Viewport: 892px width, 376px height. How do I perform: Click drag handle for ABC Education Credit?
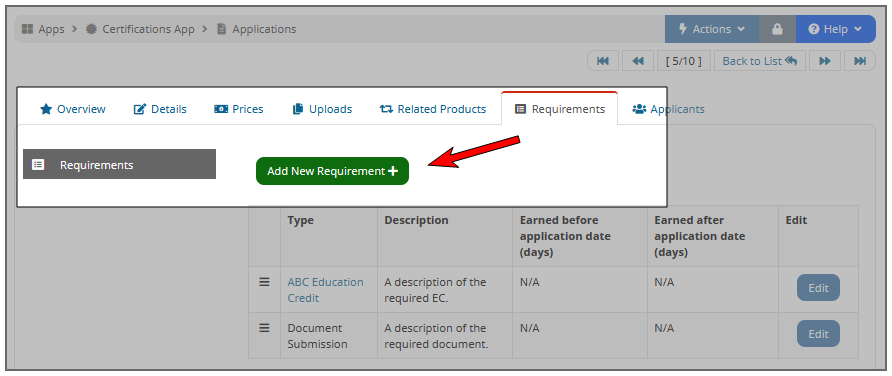click(x=264, y=282)
